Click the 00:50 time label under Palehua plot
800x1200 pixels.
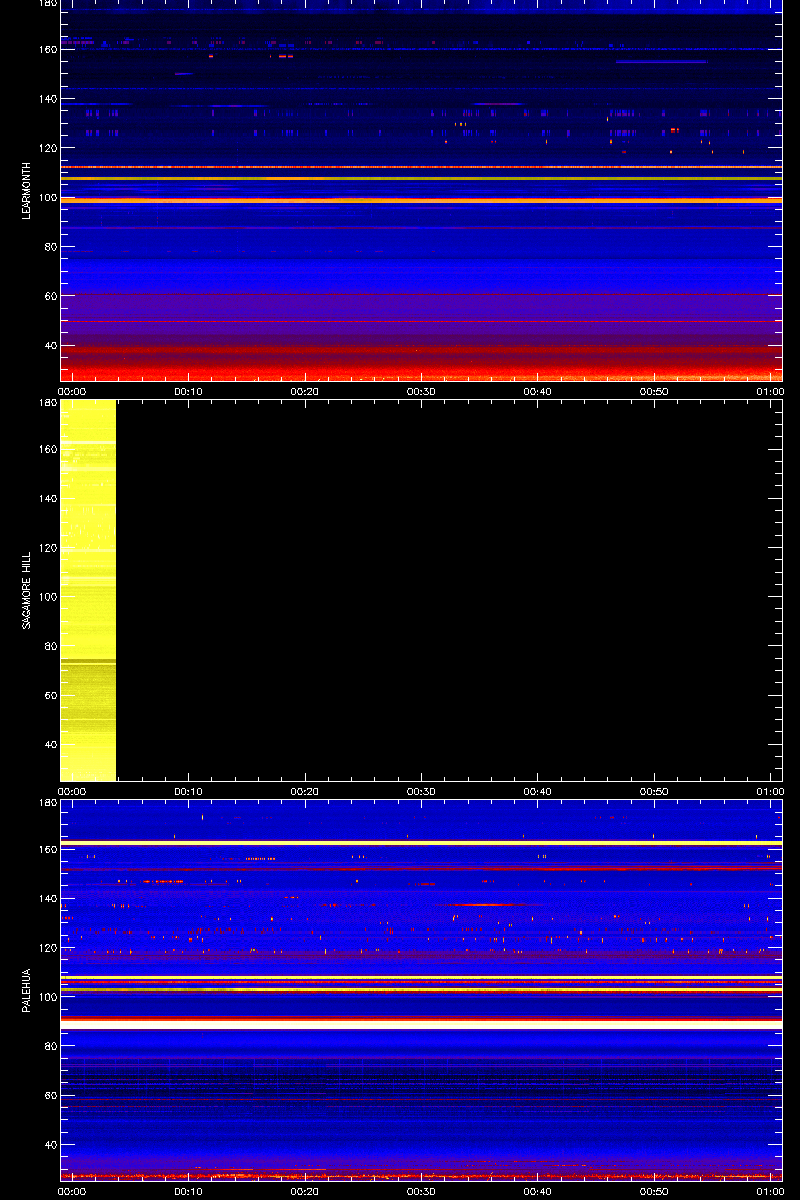click(654, 1191)
